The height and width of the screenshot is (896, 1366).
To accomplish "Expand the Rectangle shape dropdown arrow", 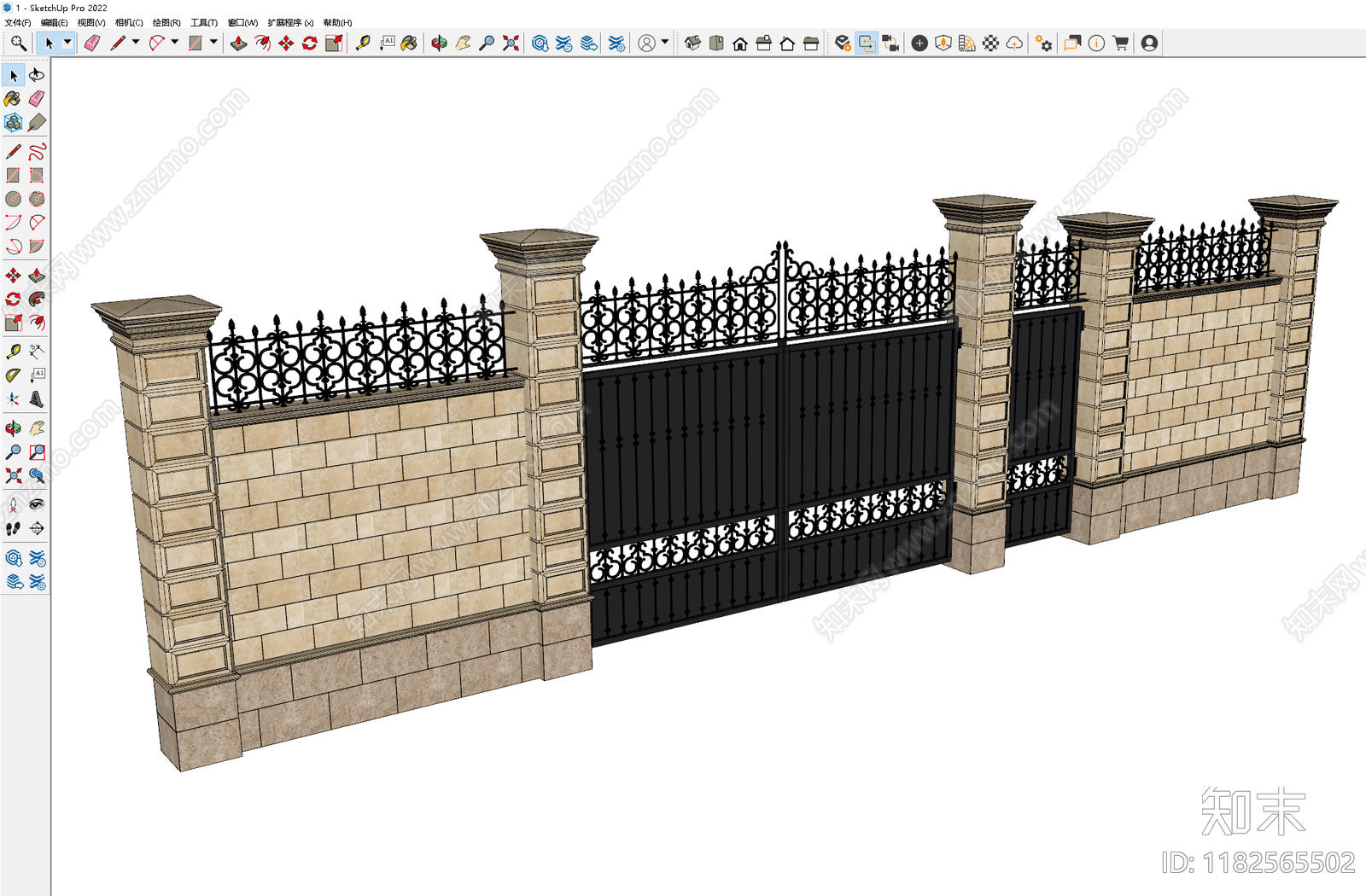I will click(213, 42).
